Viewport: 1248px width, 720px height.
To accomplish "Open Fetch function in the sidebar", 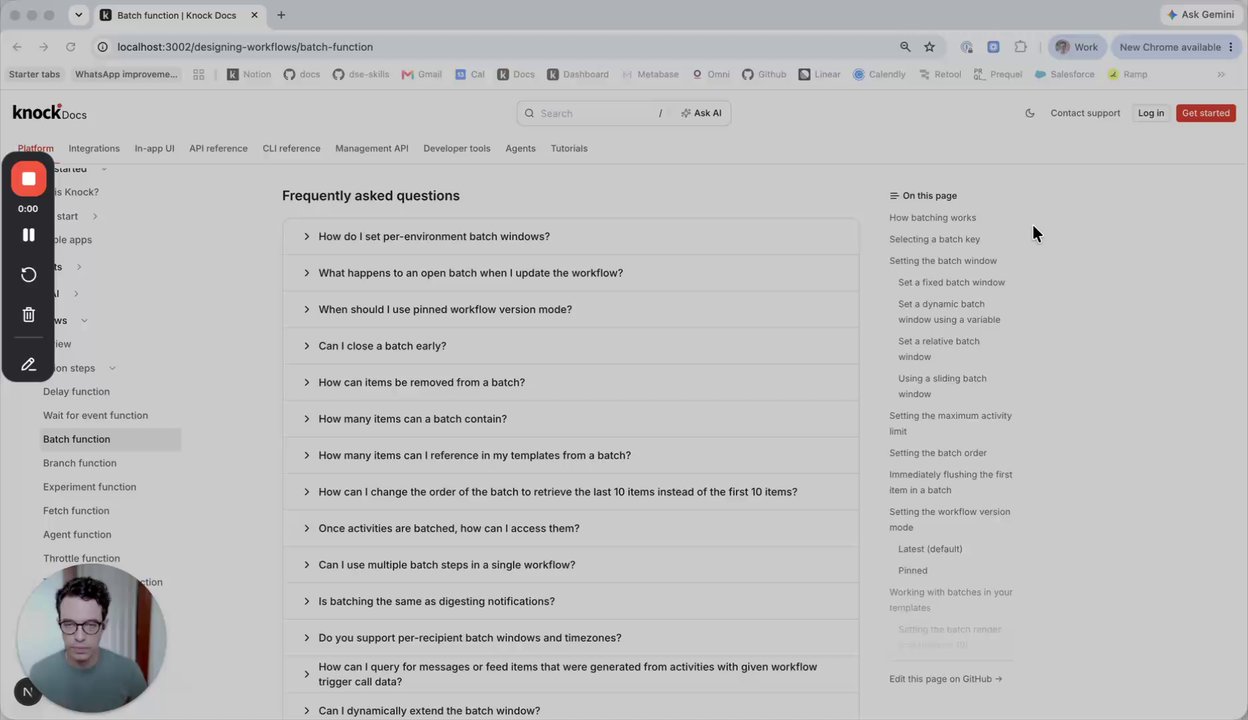I will point(76,511).
